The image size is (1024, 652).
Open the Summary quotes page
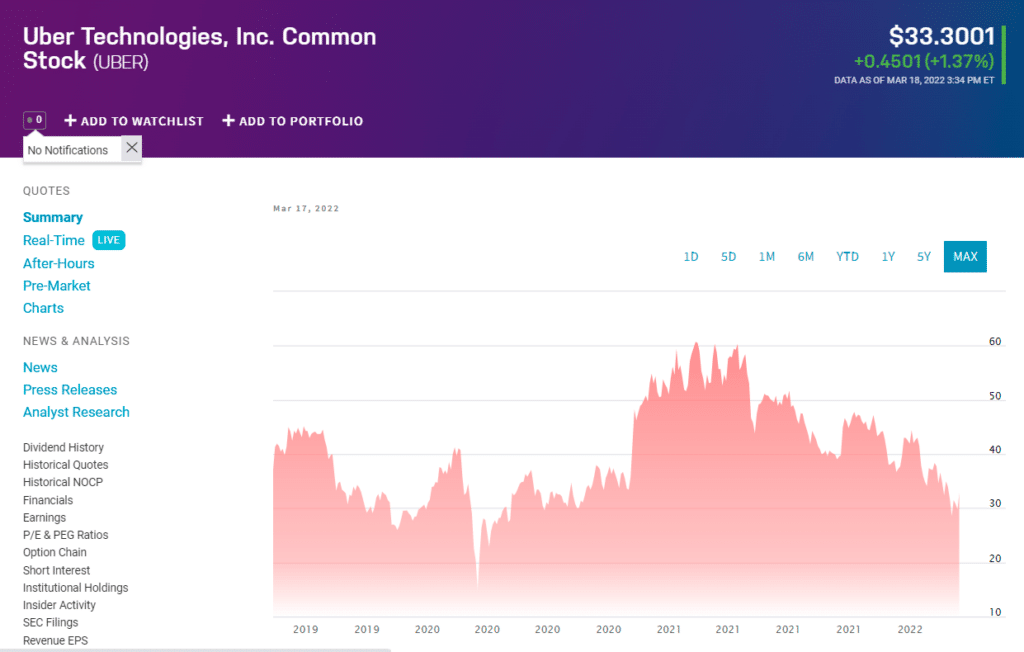(x=53, y=217)
